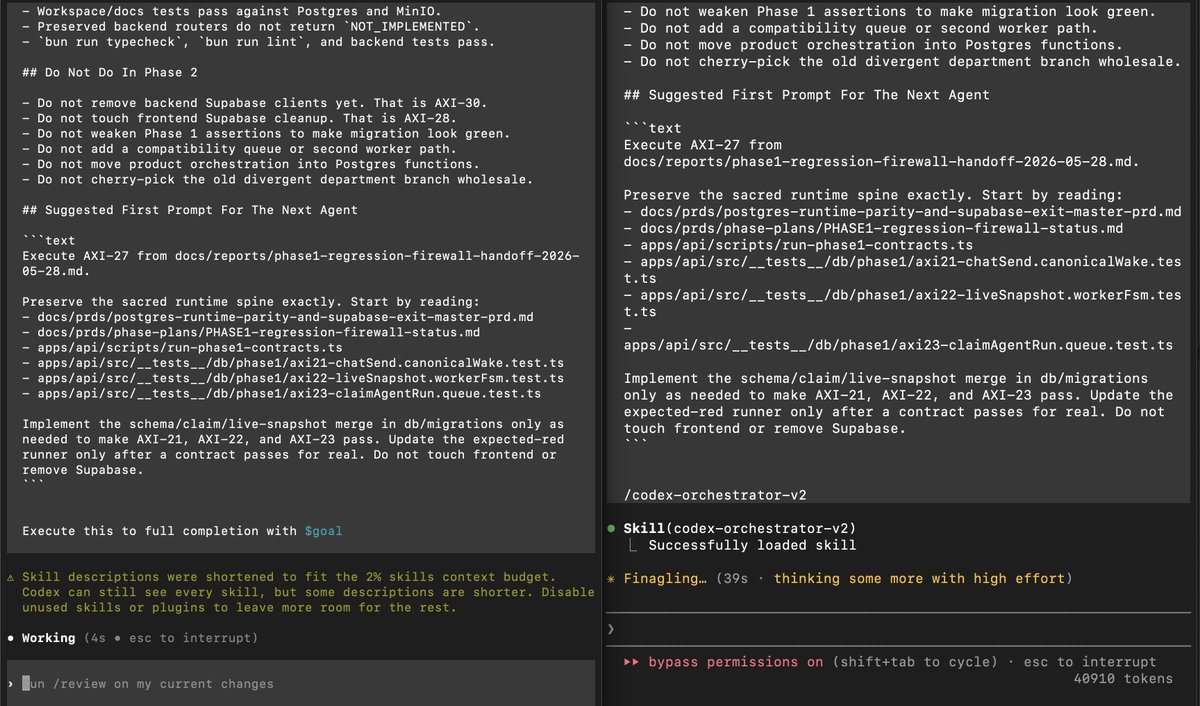Click right pane 'Execute AXI-27 from' line
The height and width of the screenshot is (706, 1200).
pos(702,145)
